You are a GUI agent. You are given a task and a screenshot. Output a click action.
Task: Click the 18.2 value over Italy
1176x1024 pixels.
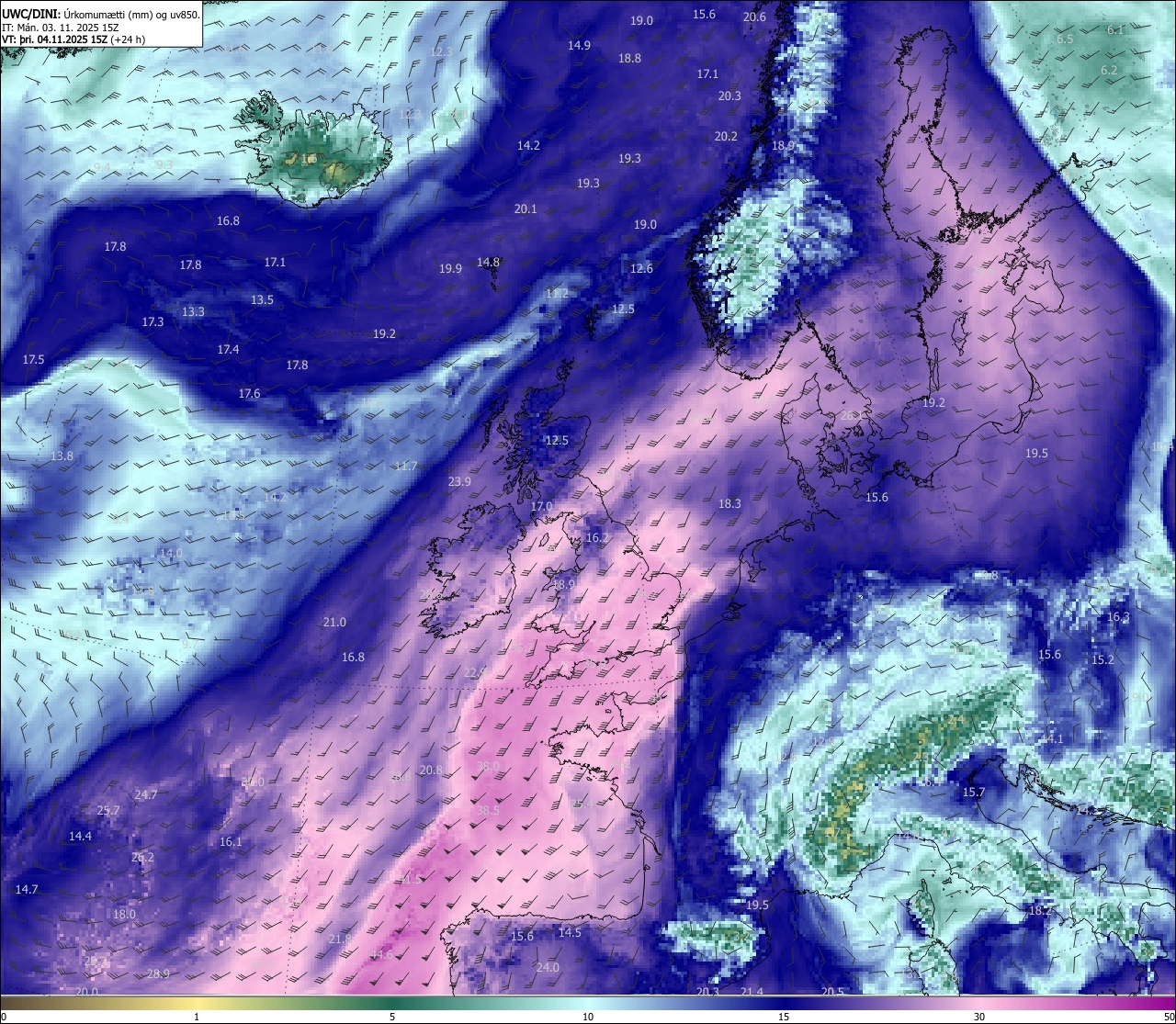[x=1039, y=911]
